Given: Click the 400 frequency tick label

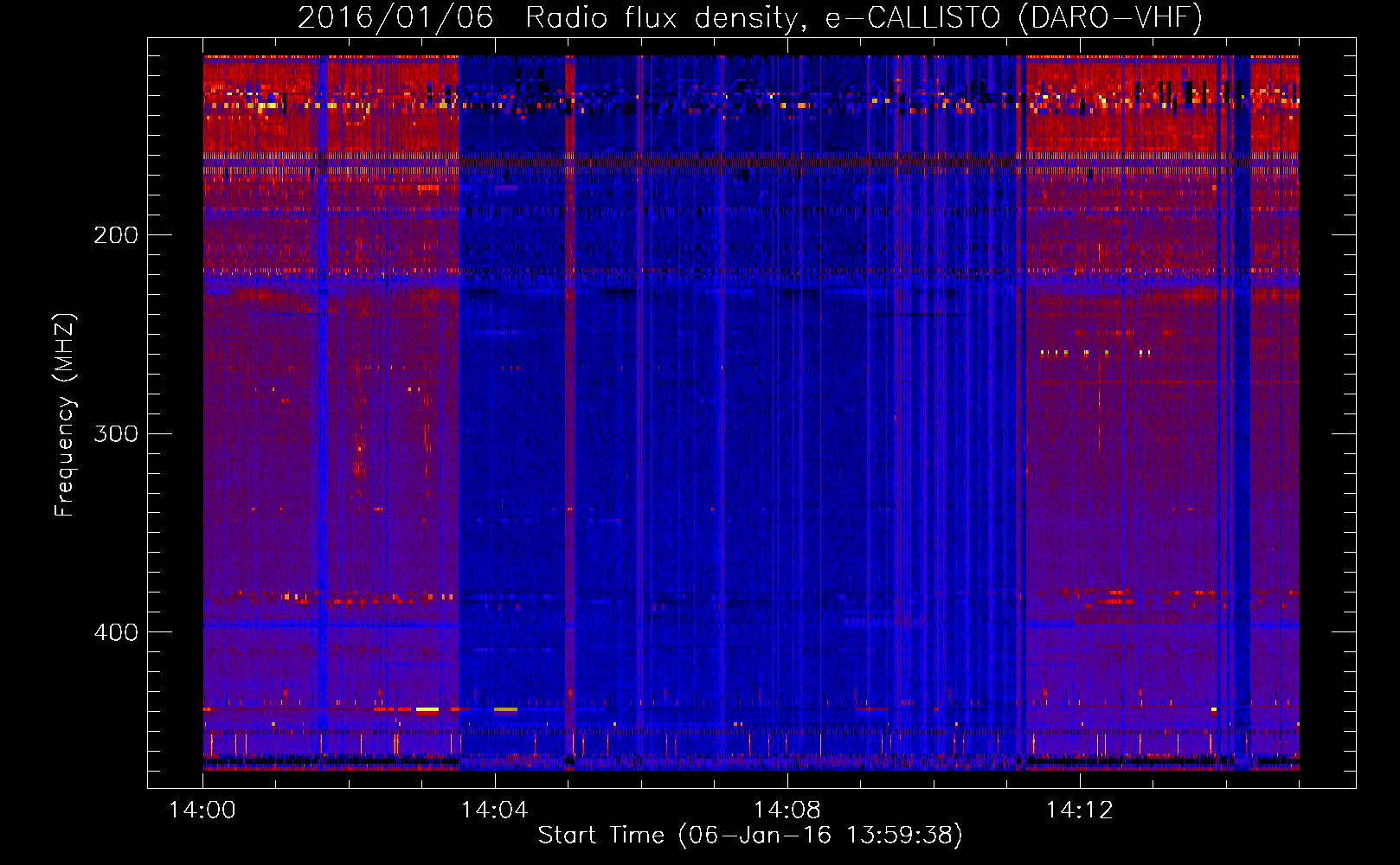Looking at the screenshot, I should [x=116, y=632].
